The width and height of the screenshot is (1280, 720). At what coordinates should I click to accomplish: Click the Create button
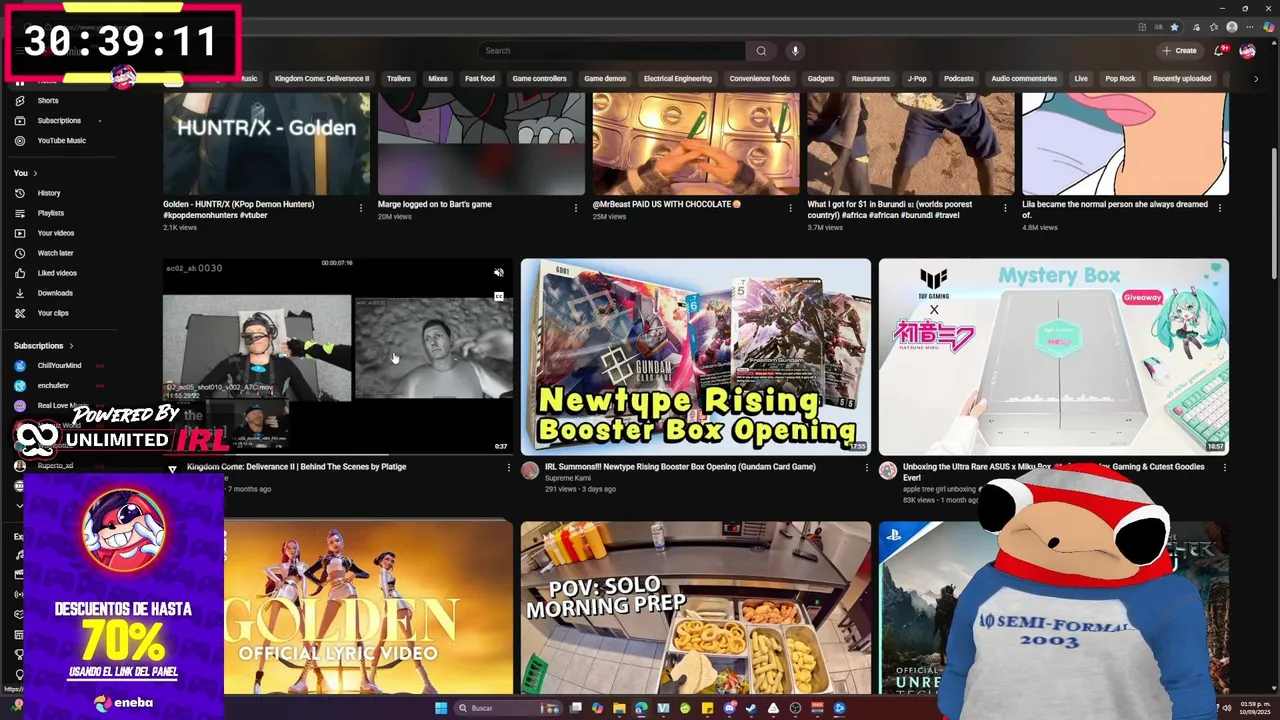1179,50
